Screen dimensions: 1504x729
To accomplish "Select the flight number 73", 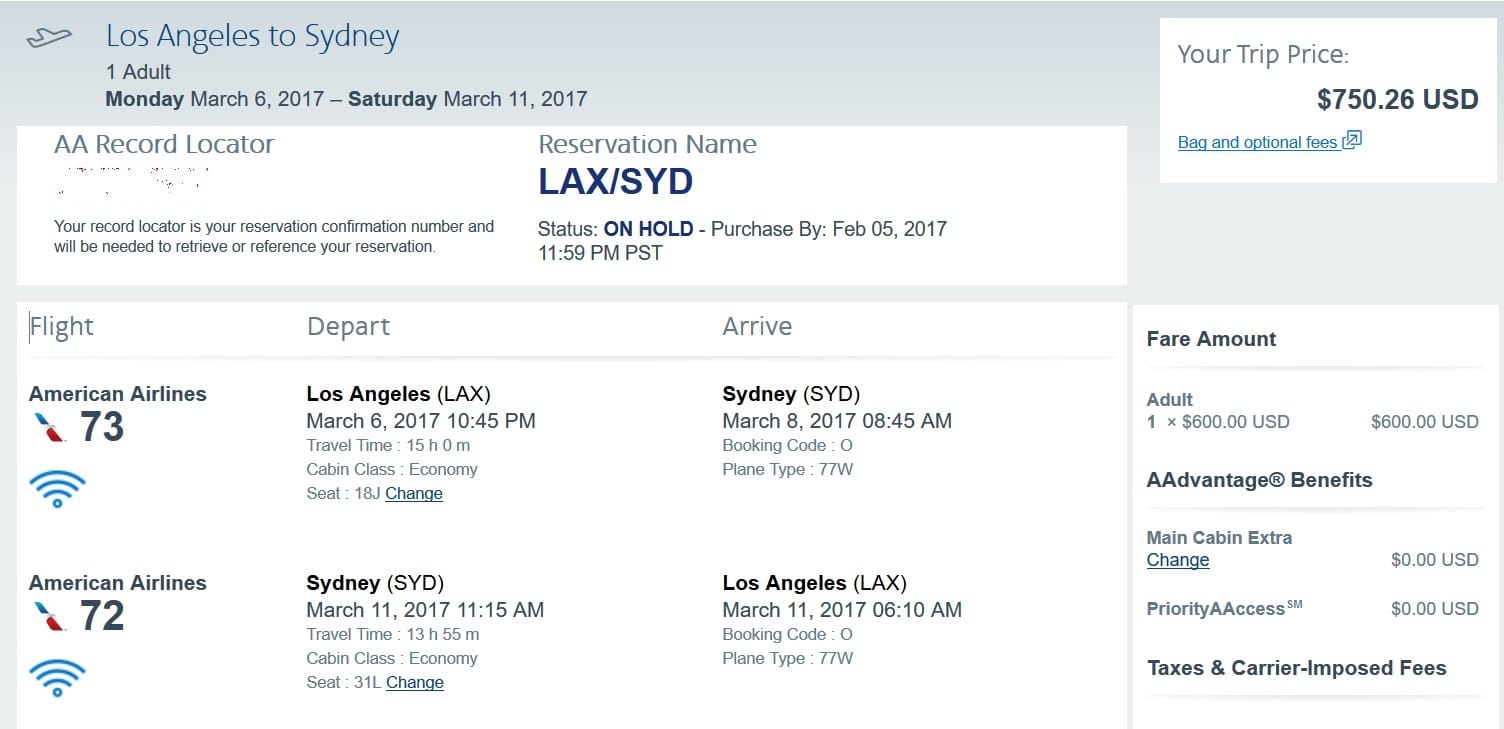I will point(102,427).
